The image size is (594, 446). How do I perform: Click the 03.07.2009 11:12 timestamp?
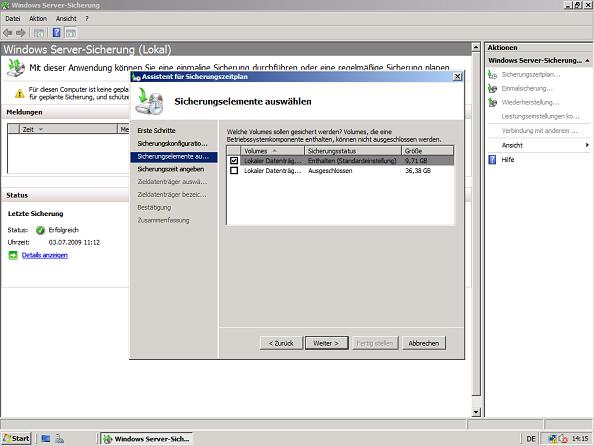74,243
